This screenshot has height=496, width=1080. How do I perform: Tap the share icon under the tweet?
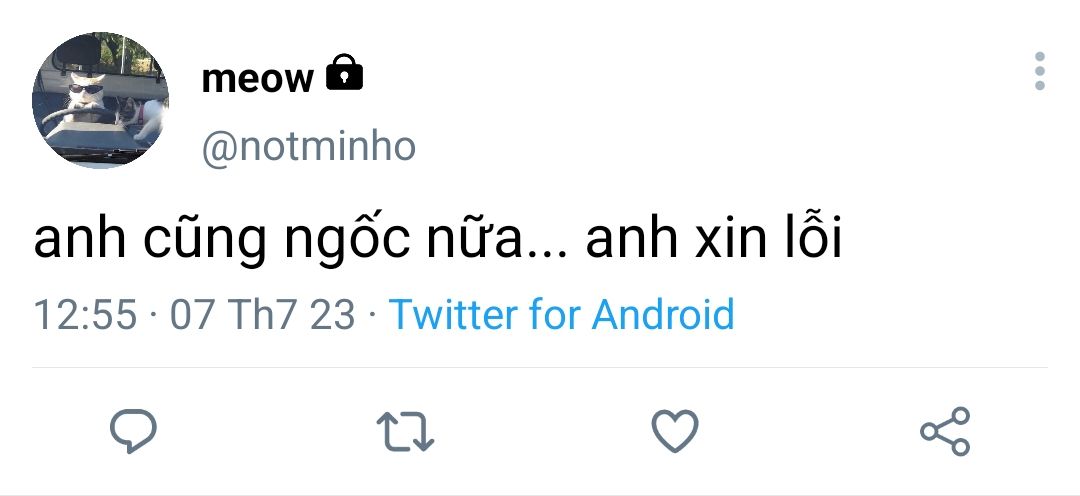point(944,431)
